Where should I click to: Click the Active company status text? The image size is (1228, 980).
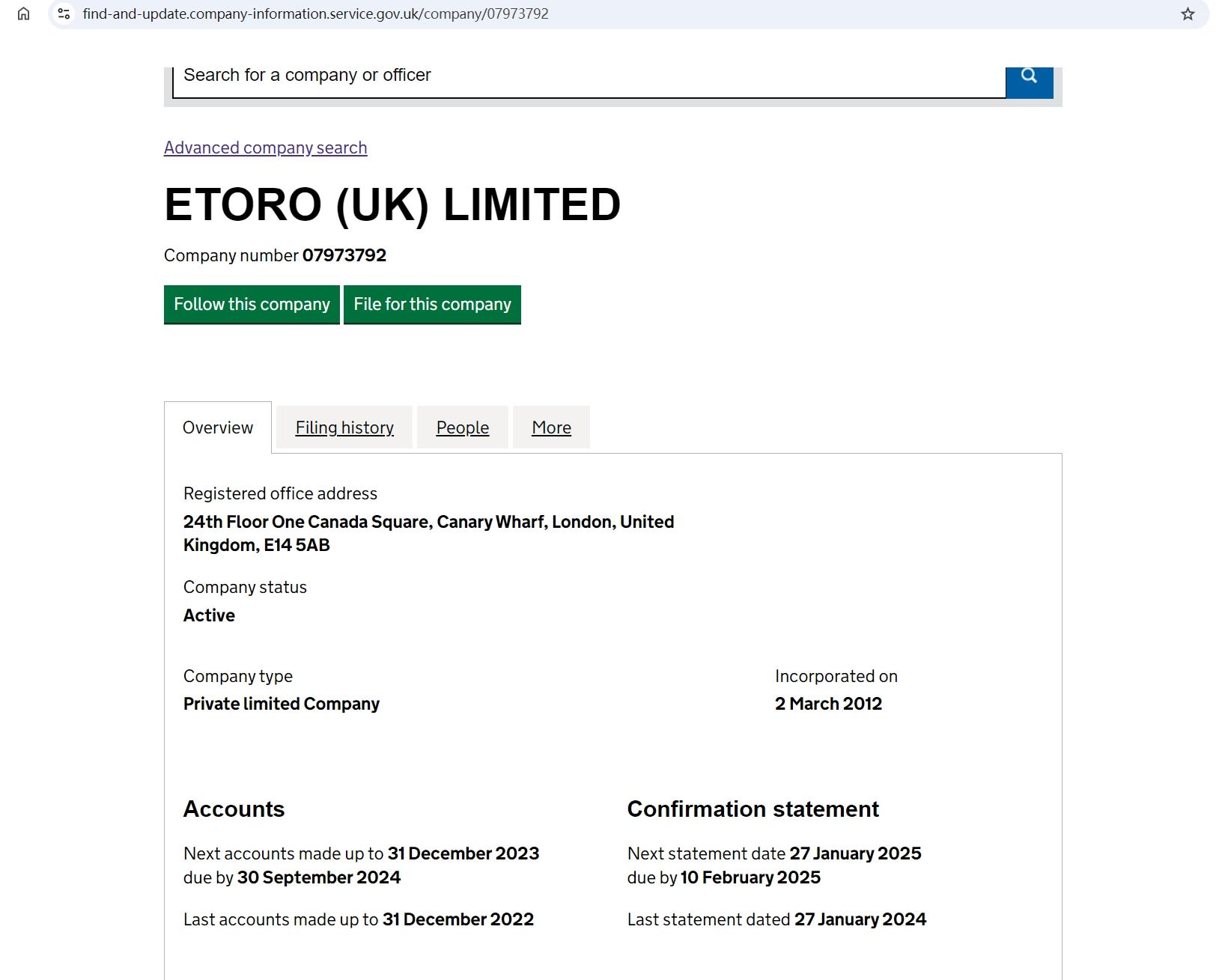[x=209, y=615]
